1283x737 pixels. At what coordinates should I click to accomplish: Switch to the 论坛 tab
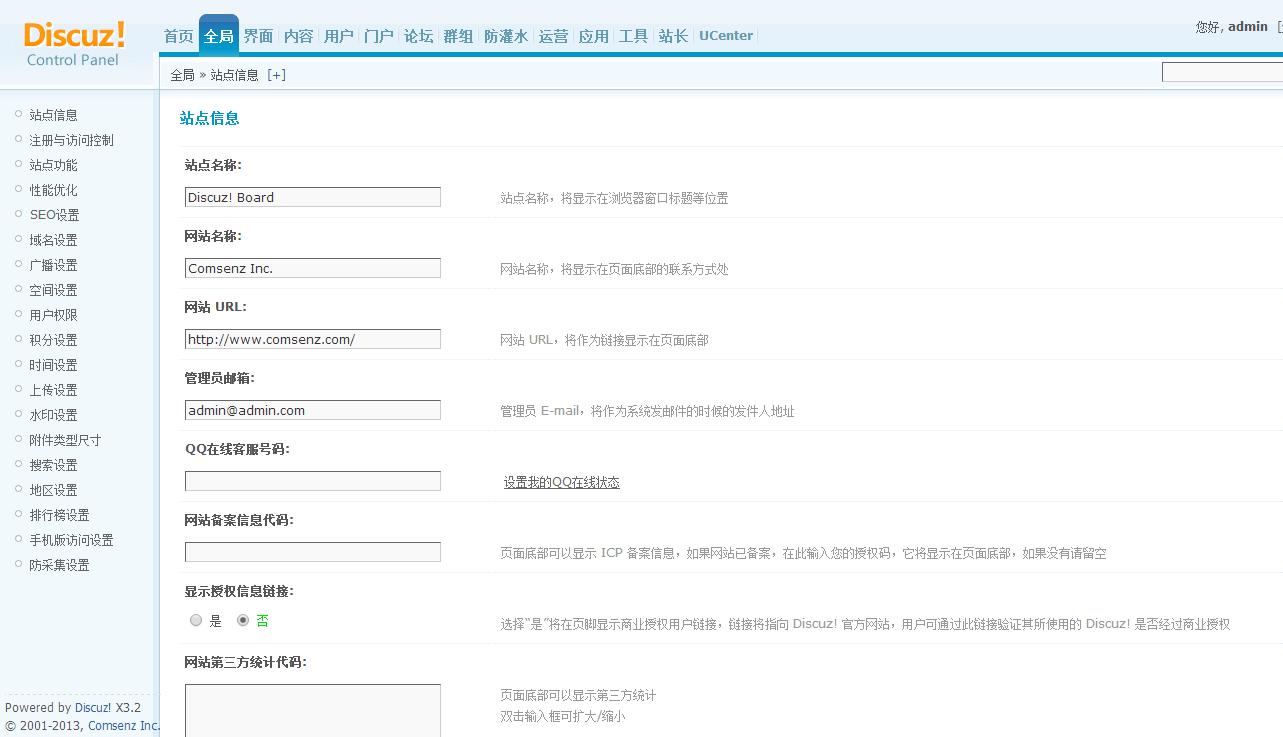coord(418,35)
